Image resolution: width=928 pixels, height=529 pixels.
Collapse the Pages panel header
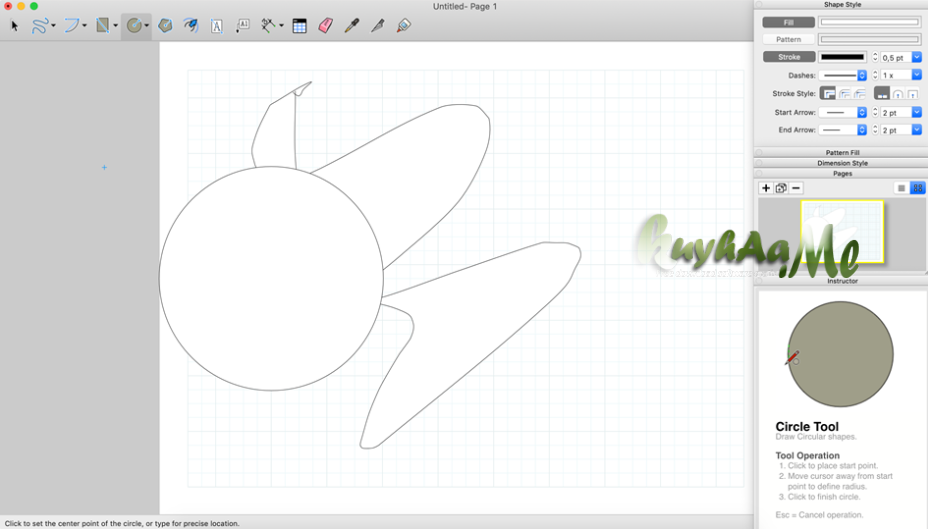click(842, 174)
